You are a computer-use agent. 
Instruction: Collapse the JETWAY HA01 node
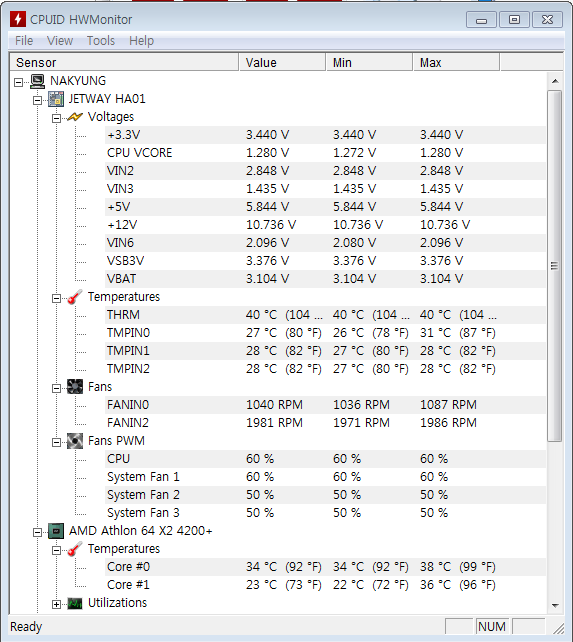(x=37, y=100)
